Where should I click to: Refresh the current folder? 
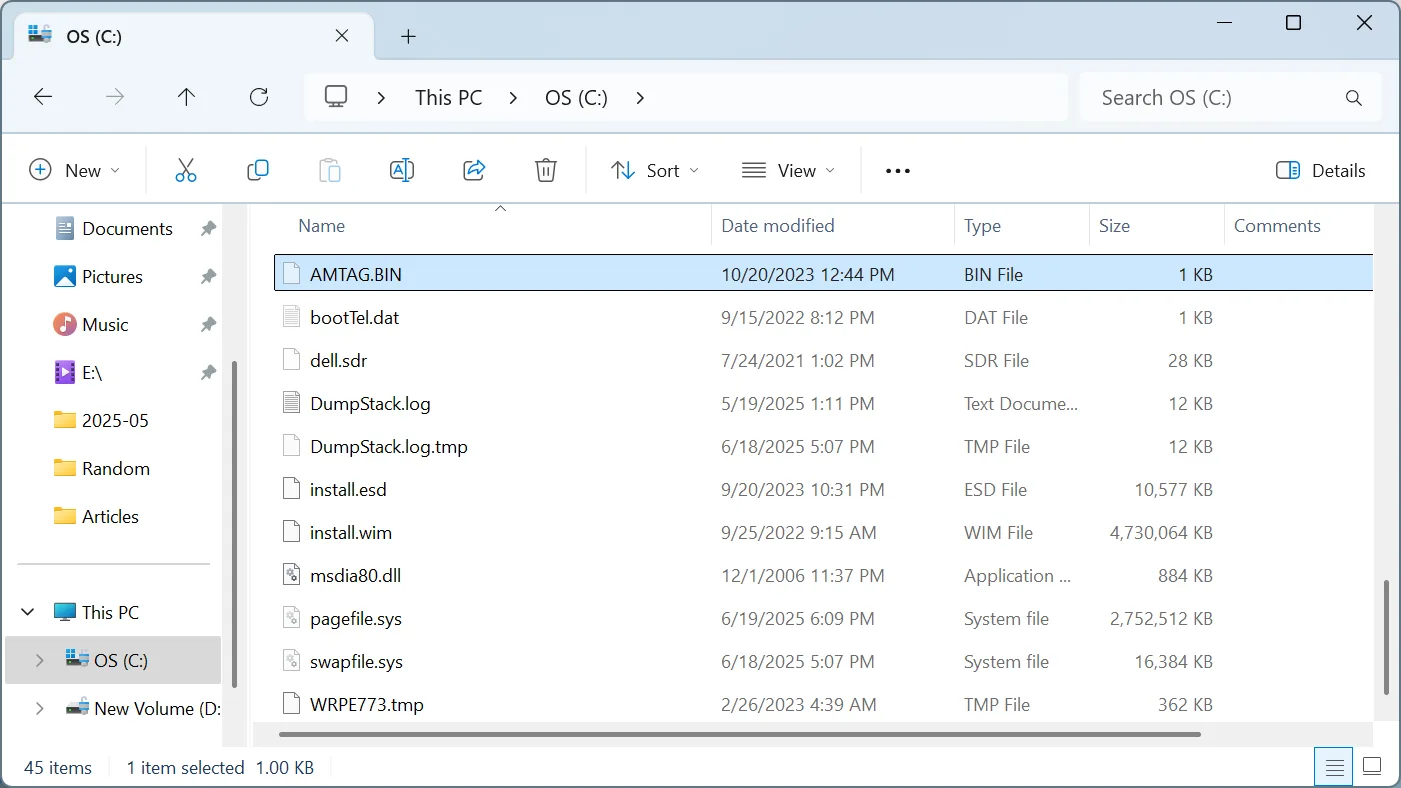click(x=259, y=97)
